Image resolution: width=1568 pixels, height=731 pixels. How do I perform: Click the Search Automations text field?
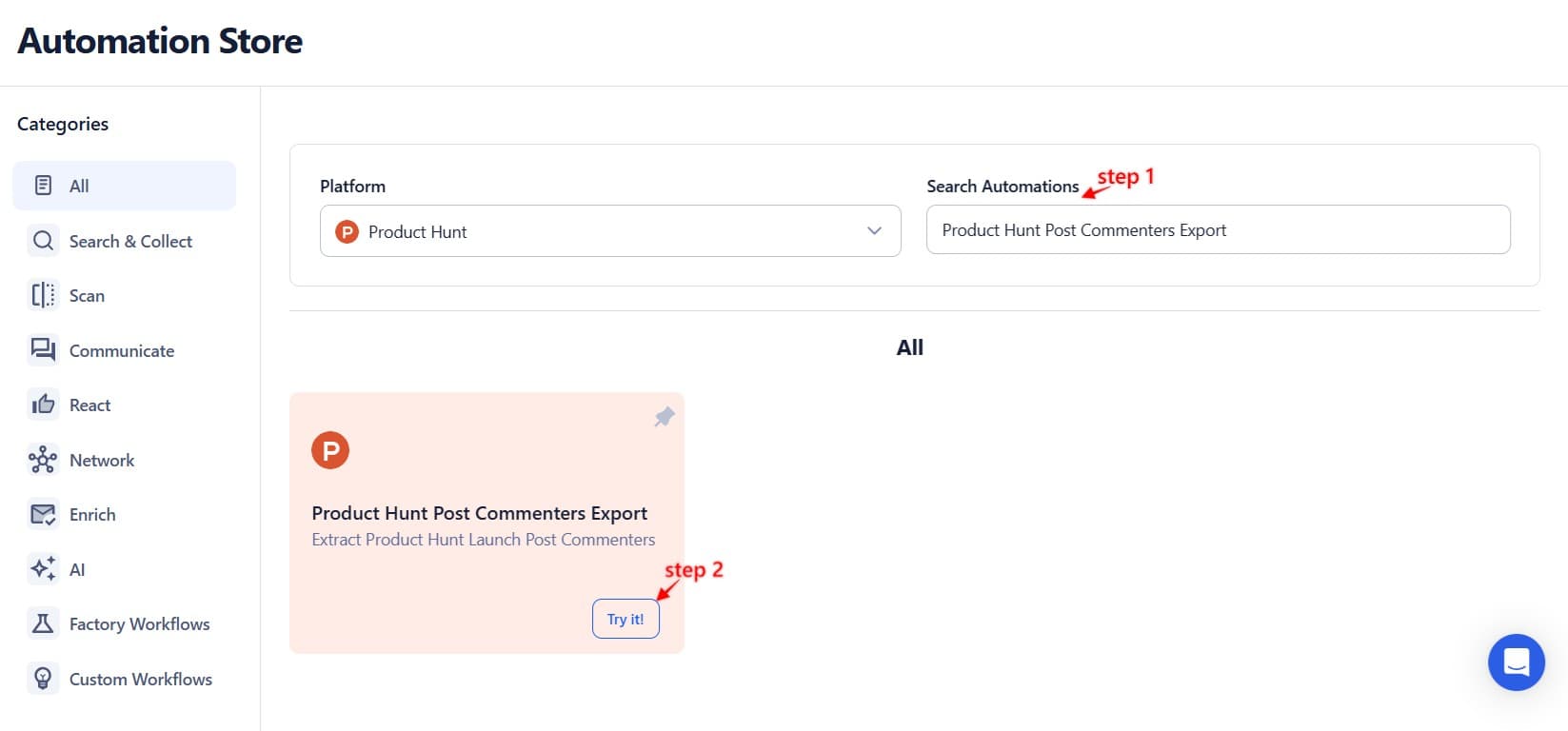click(1218, 229)
